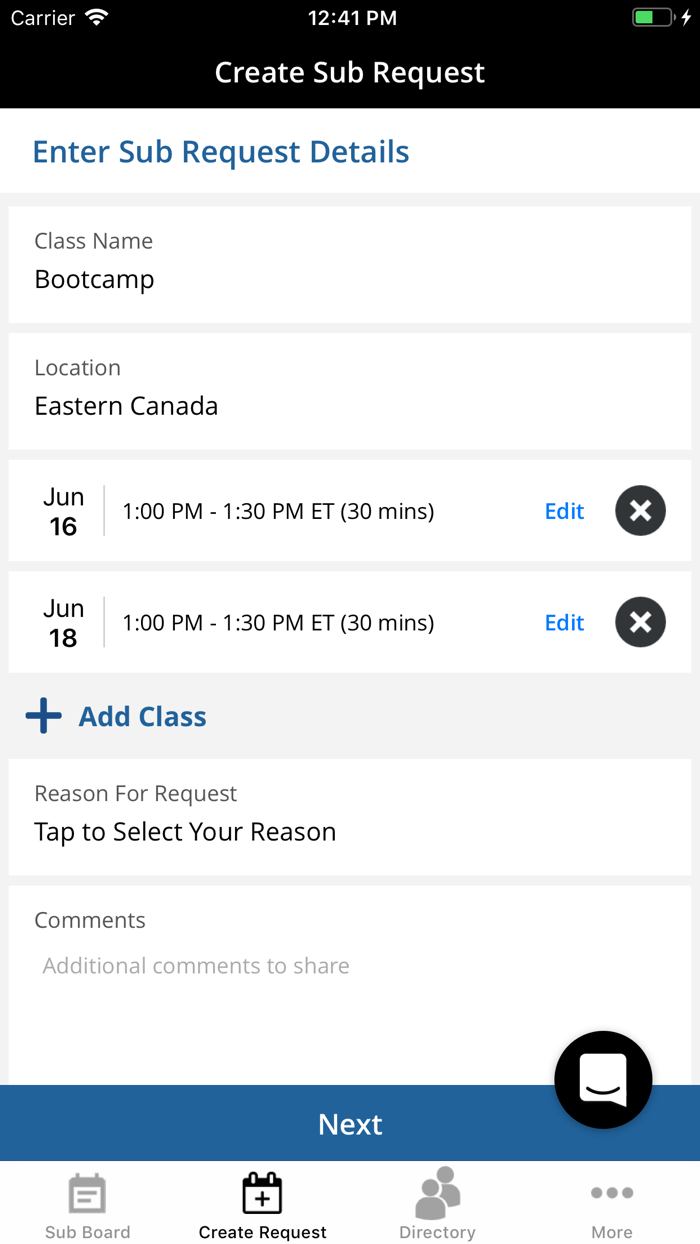The height and width of the screenshot is (1244, 700).
Task: Remove the Jun 18 class with X button
Action: point(640,621)
